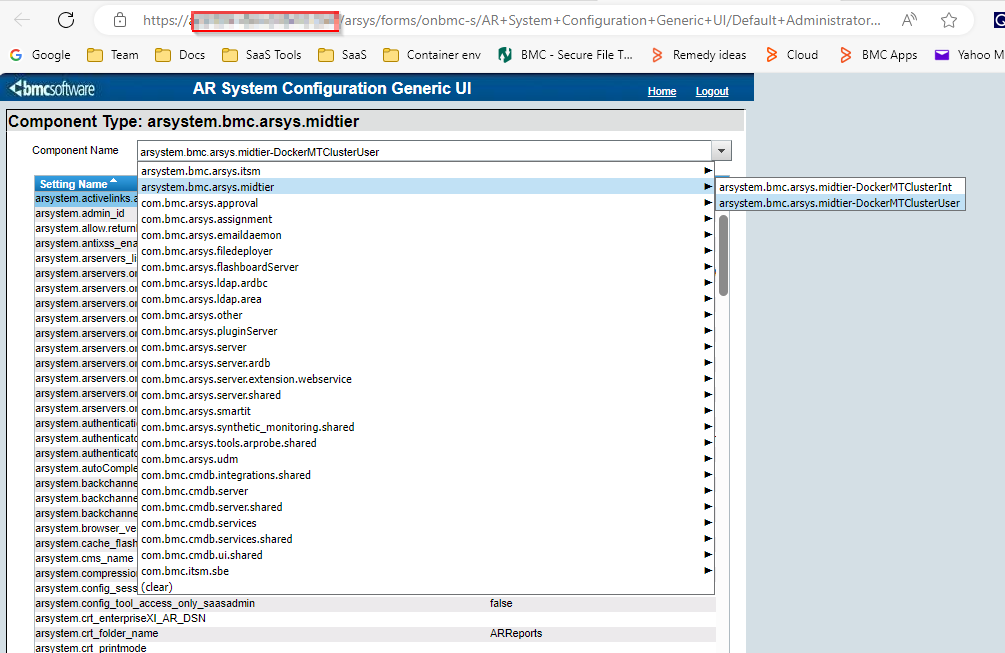Sort by Setting Name column header
This screenshot has width=1005, height=653.
[75, 184]
